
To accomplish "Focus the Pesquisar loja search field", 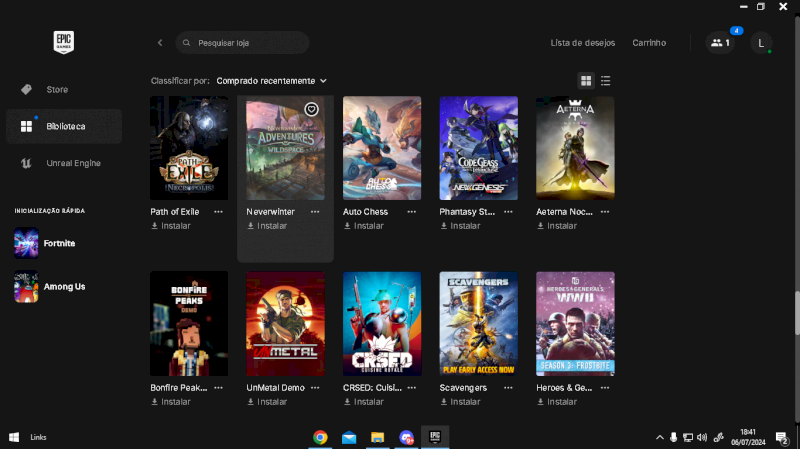I will click(x=242, y=43).
